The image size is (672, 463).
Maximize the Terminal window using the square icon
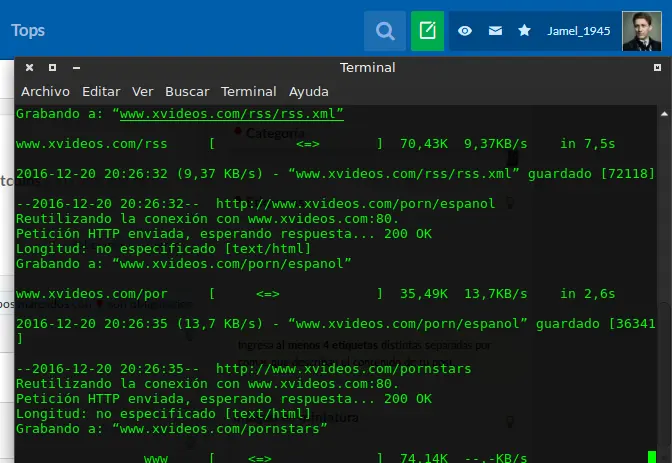[52, 67]
